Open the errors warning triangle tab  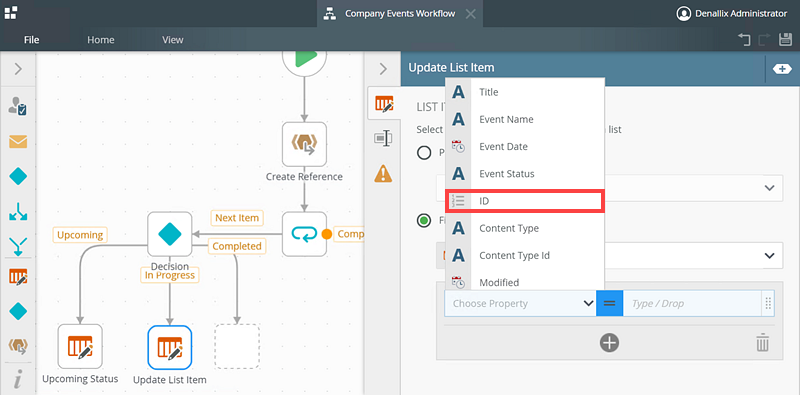(x=383, y=174)
